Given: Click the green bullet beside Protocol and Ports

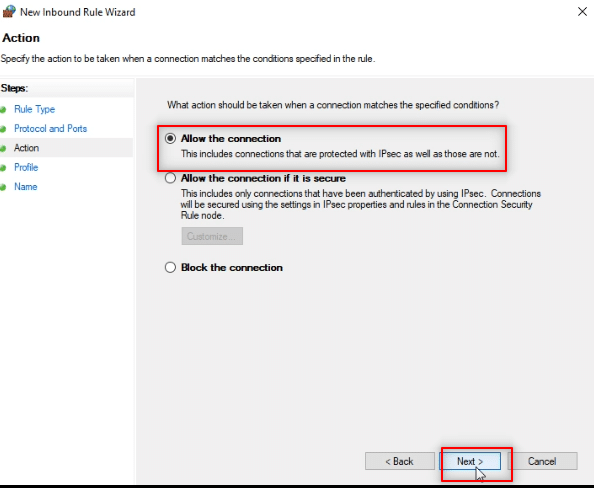Looking at the screenshot, I should coord(3,129).
